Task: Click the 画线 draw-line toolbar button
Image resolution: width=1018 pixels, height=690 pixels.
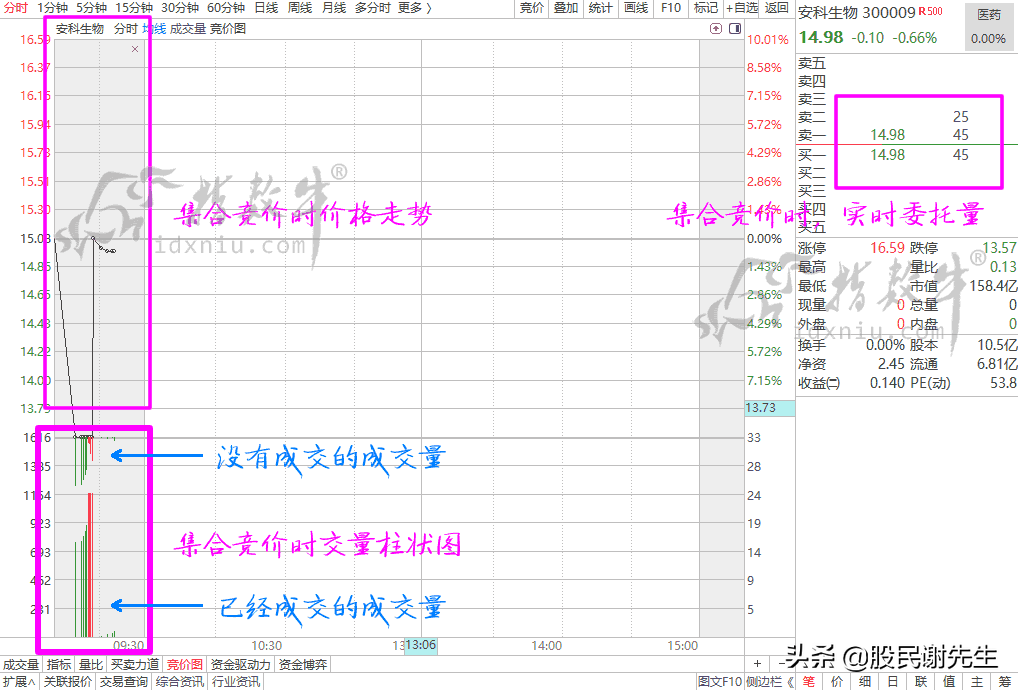Action: 636,8
